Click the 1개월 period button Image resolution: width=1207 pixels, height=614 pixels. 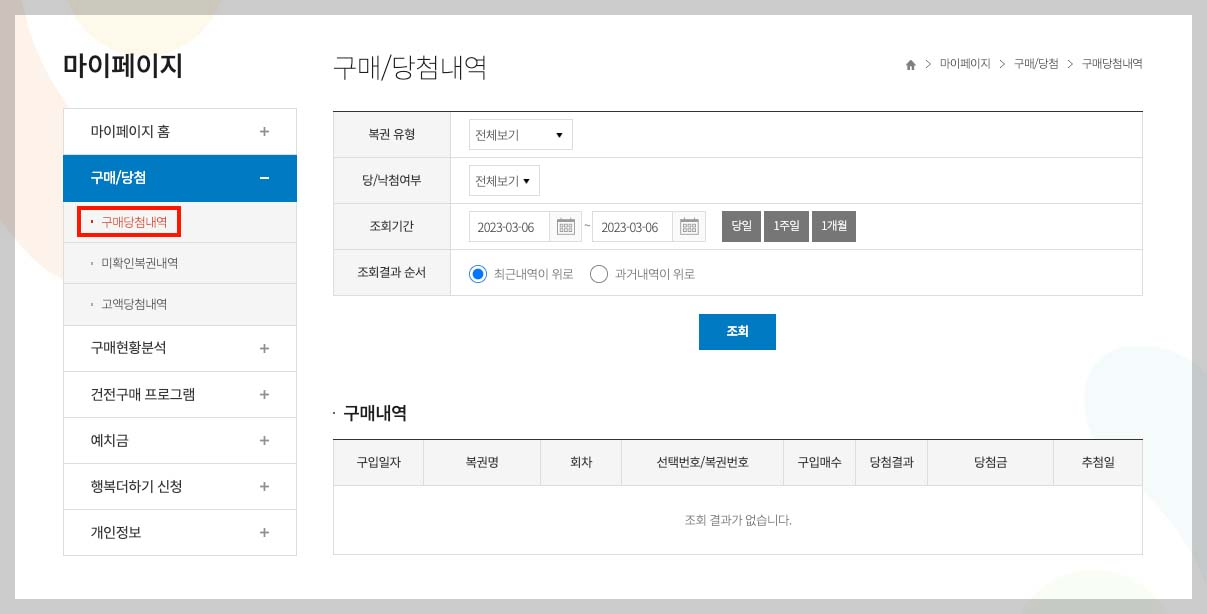coord(834,227)
